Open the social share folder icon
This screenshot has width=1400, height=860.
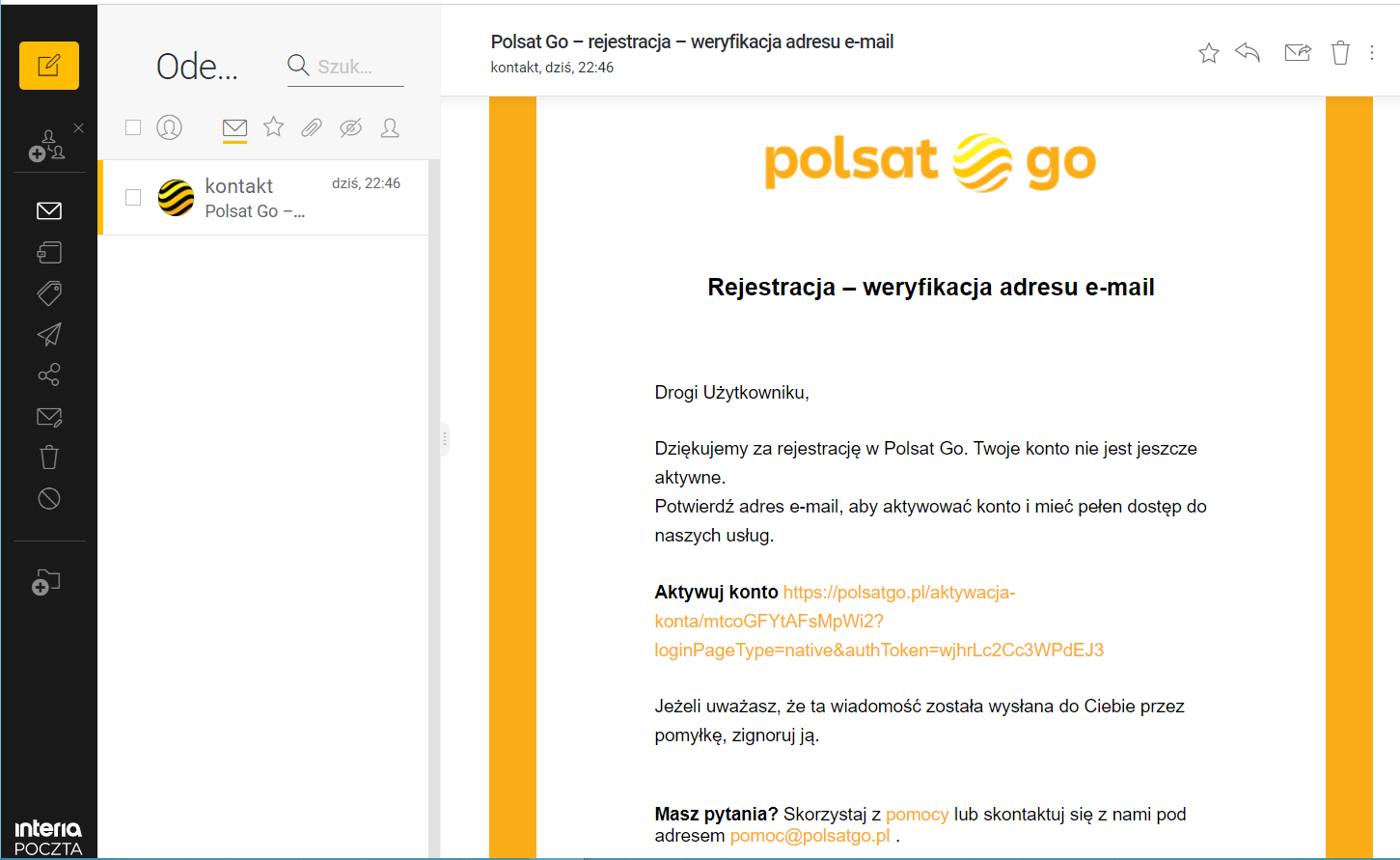pos(49,375)
